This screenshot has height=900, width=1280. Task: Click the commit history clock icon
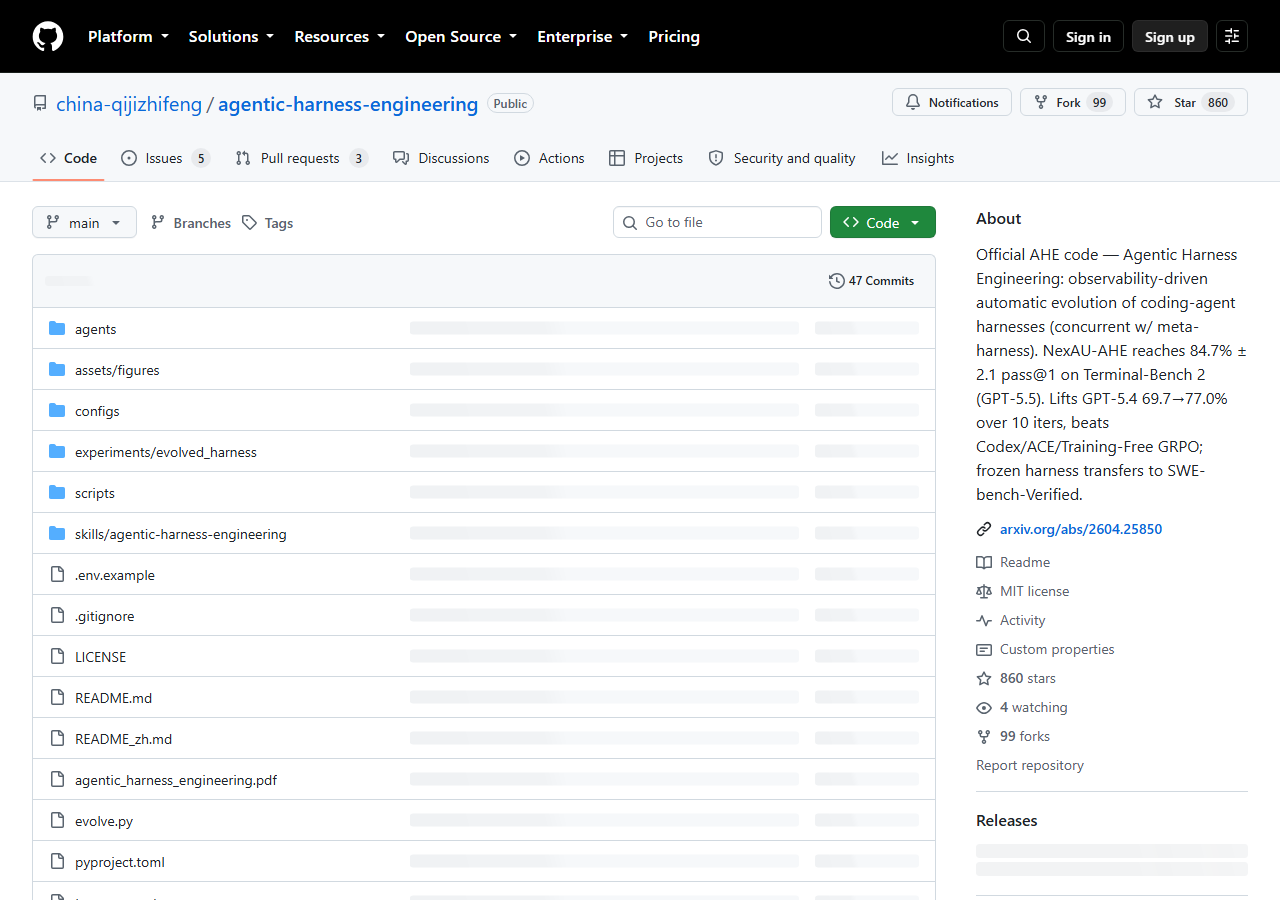tap(837, 281)
